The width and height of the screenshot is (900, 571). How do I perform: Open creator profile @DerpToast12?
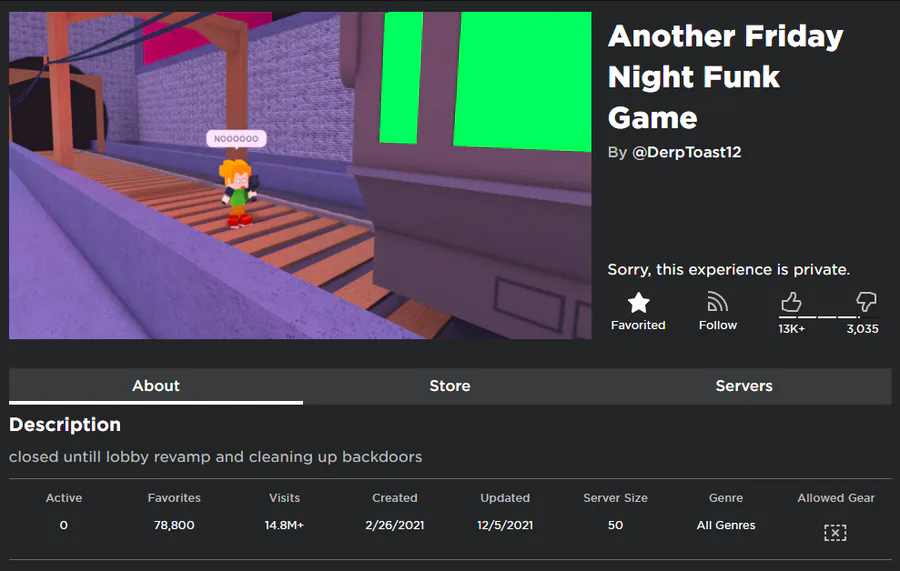[x=686, y=152]
